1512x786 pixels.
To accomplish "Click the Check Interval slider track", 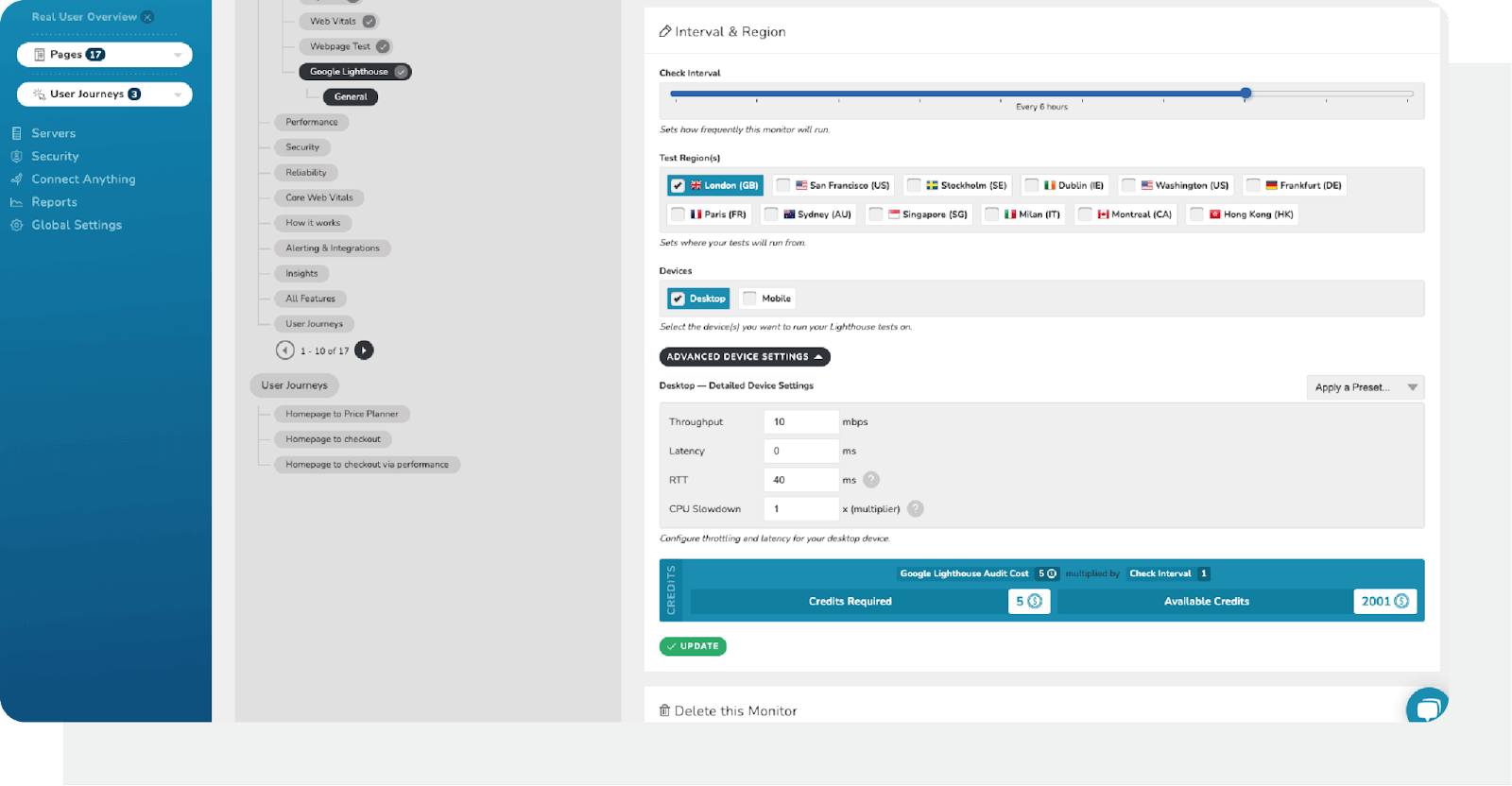I will 1041,94.
